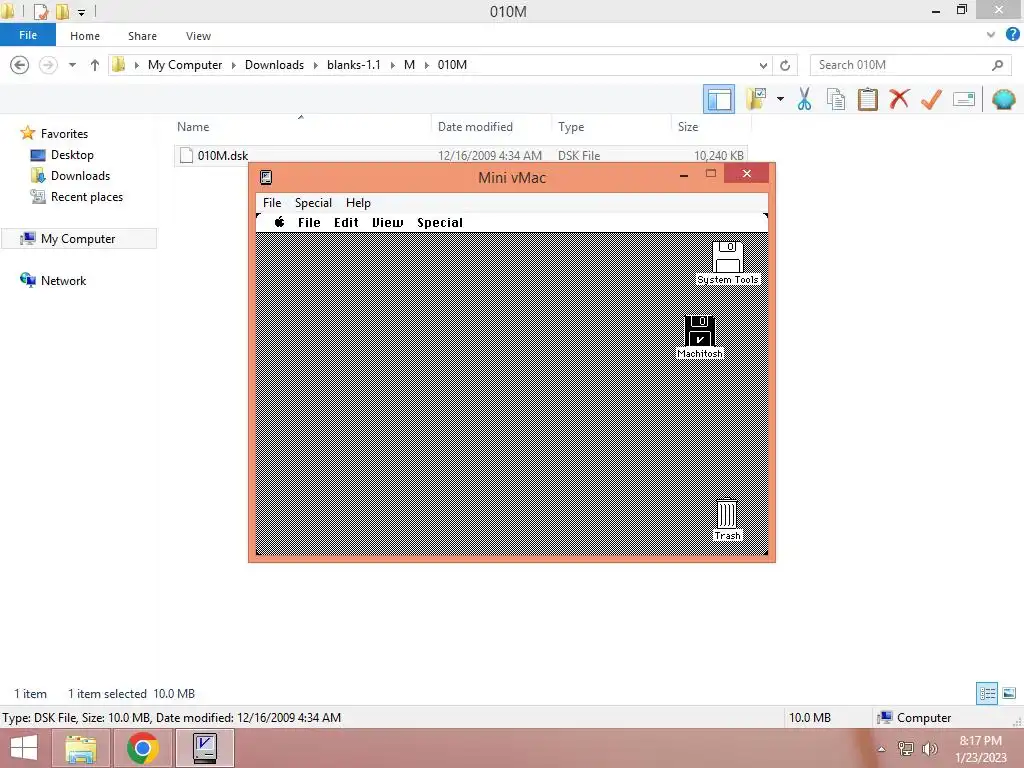
Task: Open File Explorer from the taskbar
Action: pyautogui.click(x=81, y=748)
